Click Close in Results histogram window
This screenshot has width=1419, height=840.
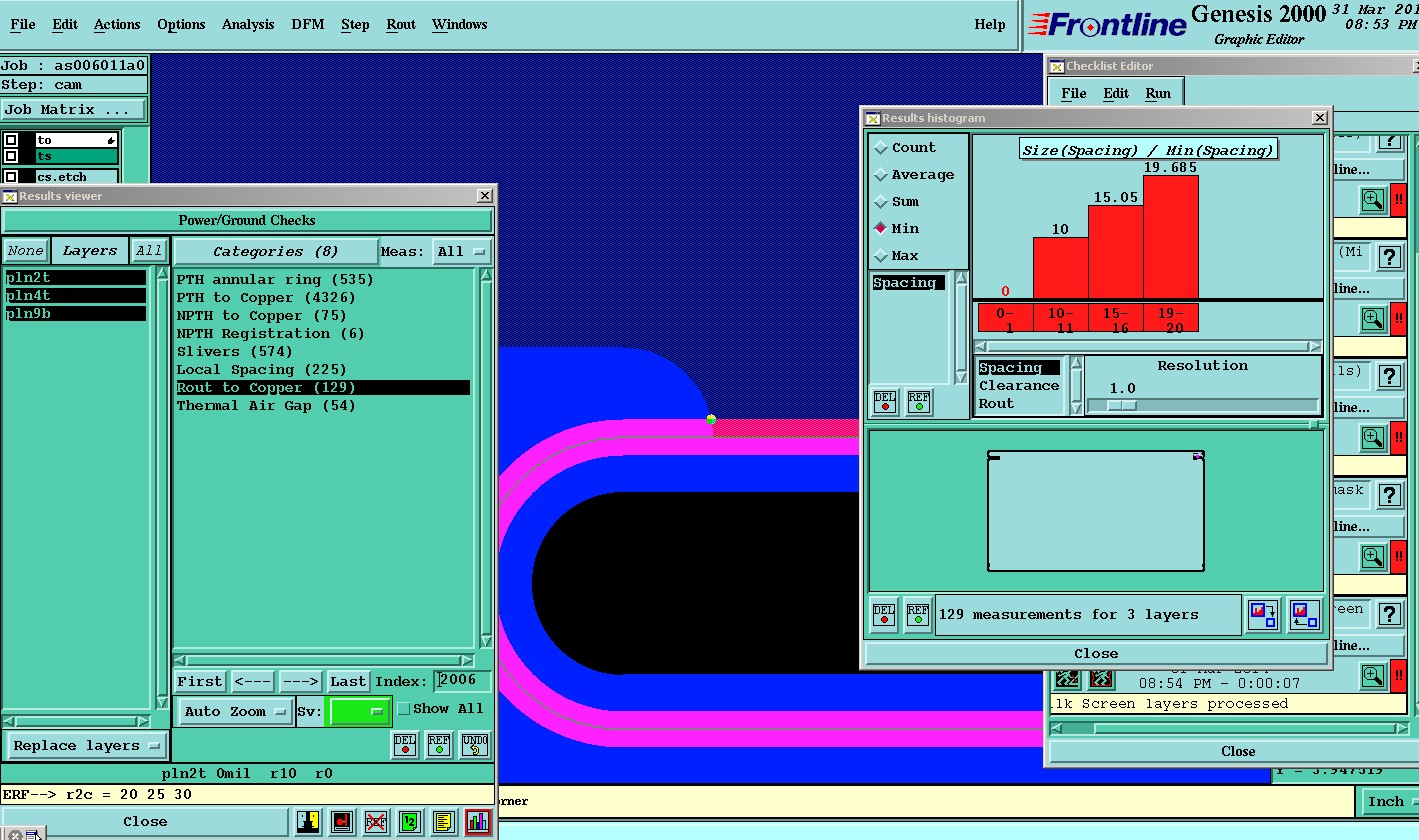[x=1096, y=654]
